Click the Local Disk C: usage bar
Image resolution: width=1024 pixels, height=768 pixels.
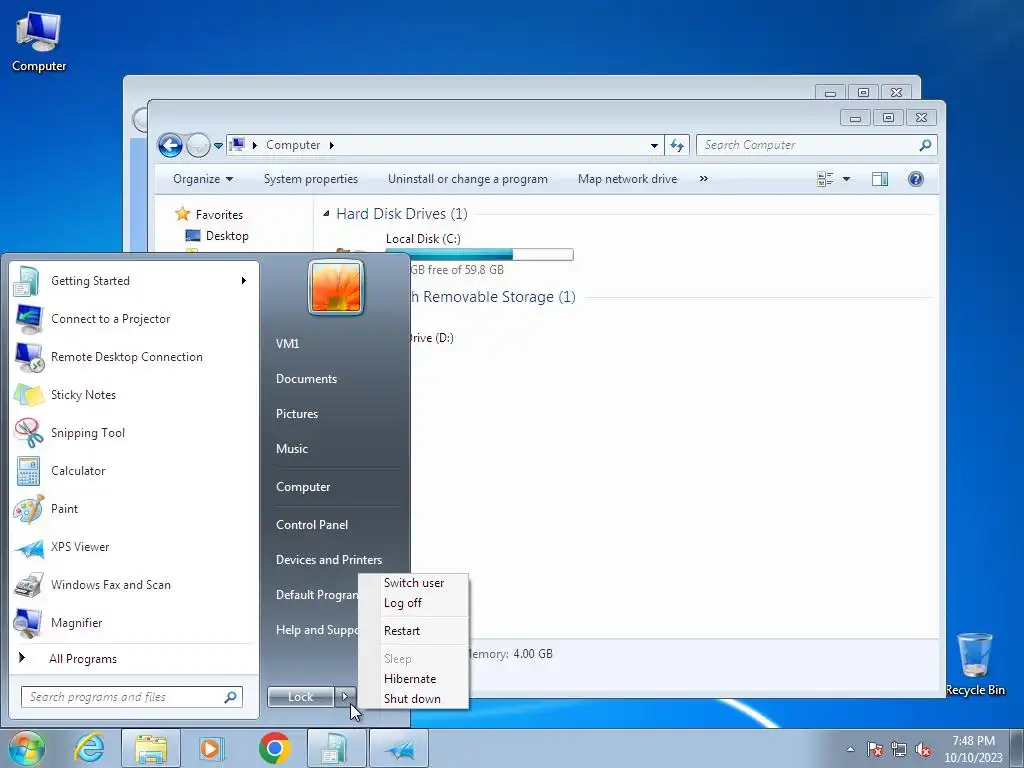(x=479, y=254)
